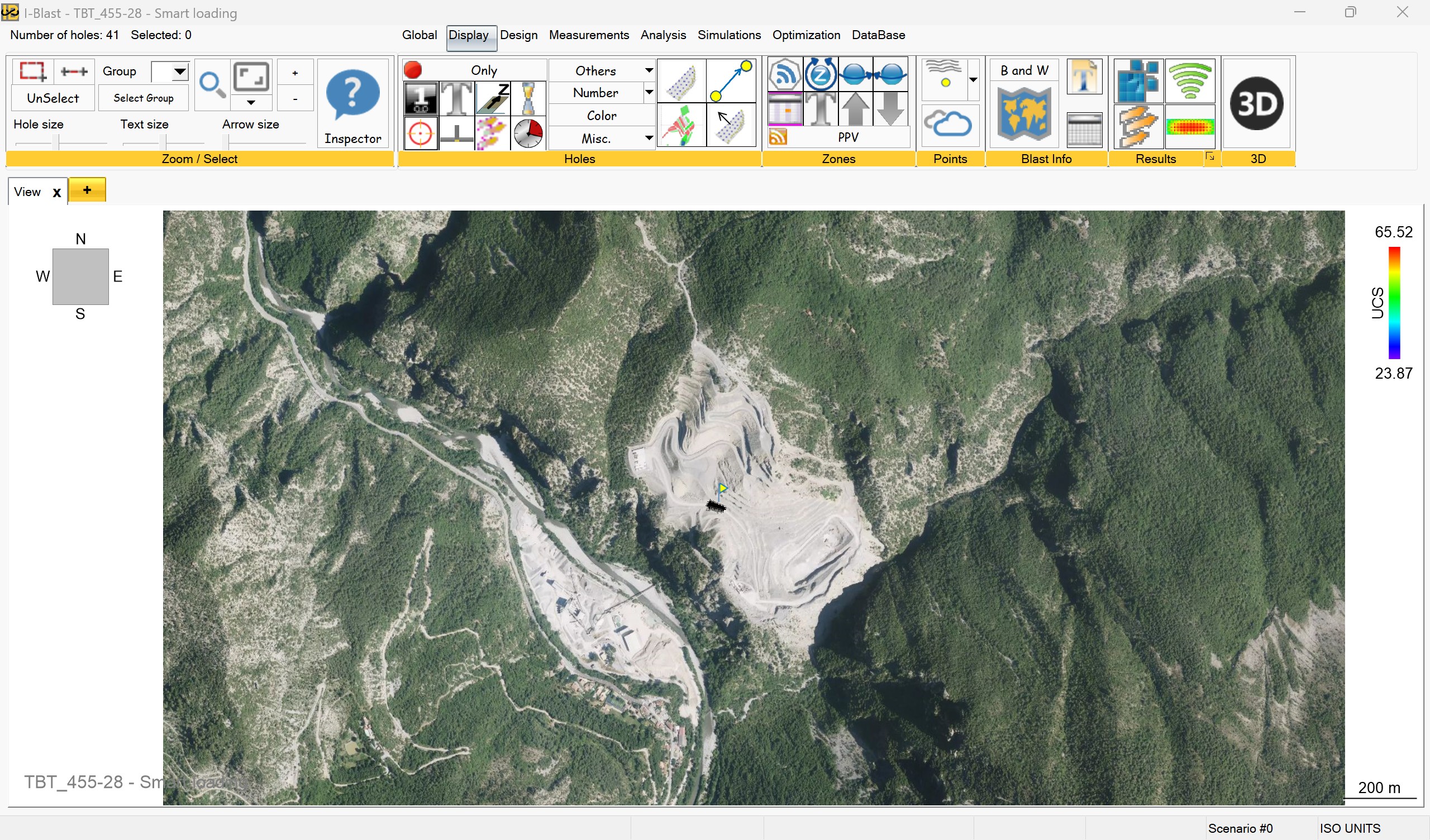
Task: Select the crosshair target icon in Holes section
Action: tap(421, 133)
